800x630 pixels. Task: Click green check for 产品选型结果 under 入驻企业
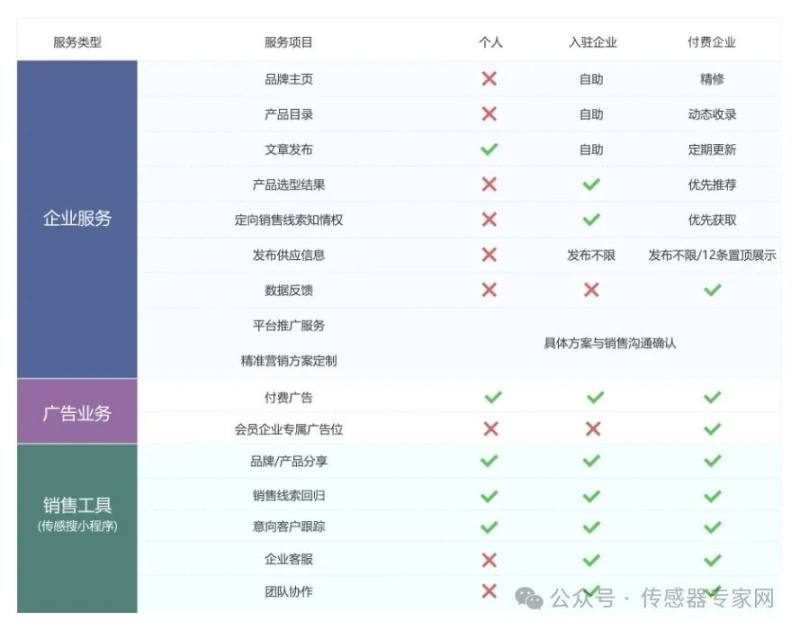pyautogui.click(x=591, y=184)
